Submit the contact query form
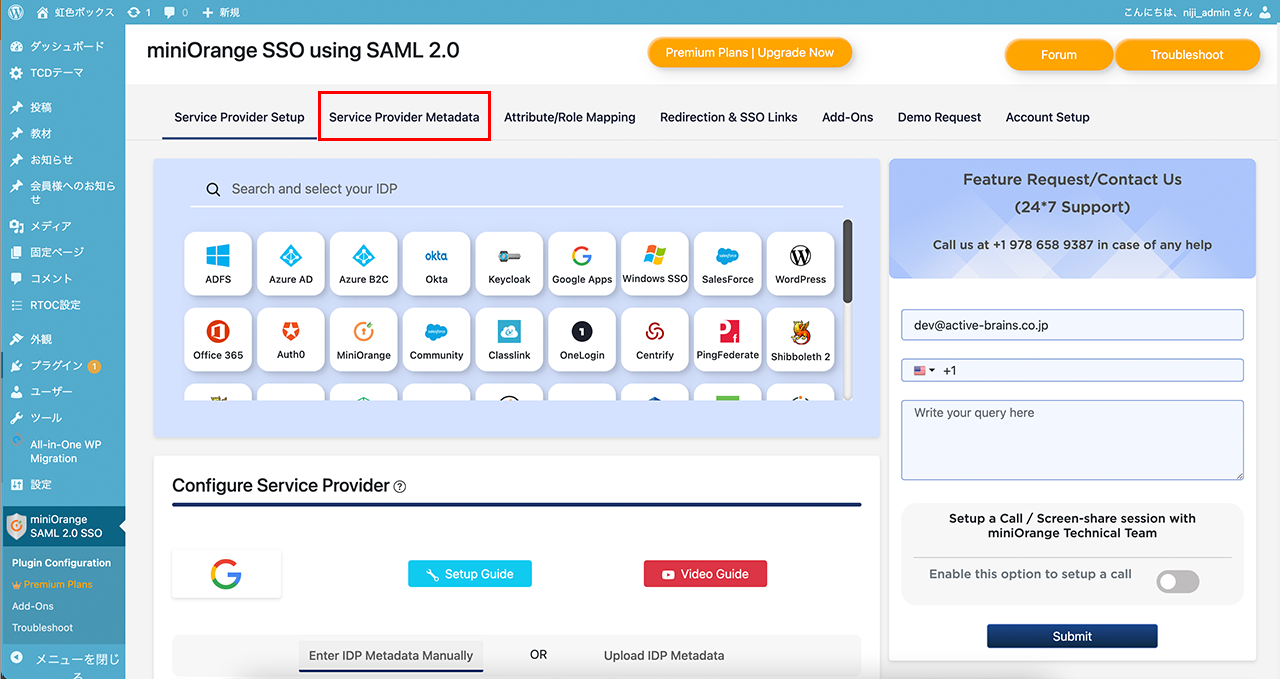The image size is (1280, 679). [x=1072, y=636]
